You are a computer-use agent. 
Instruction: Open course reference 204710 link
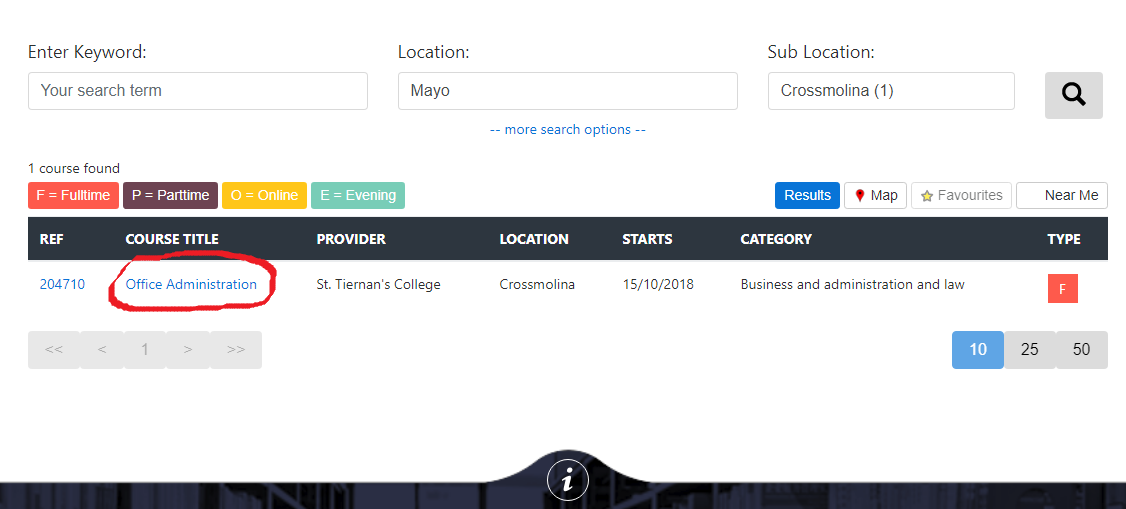coord(62,284)
